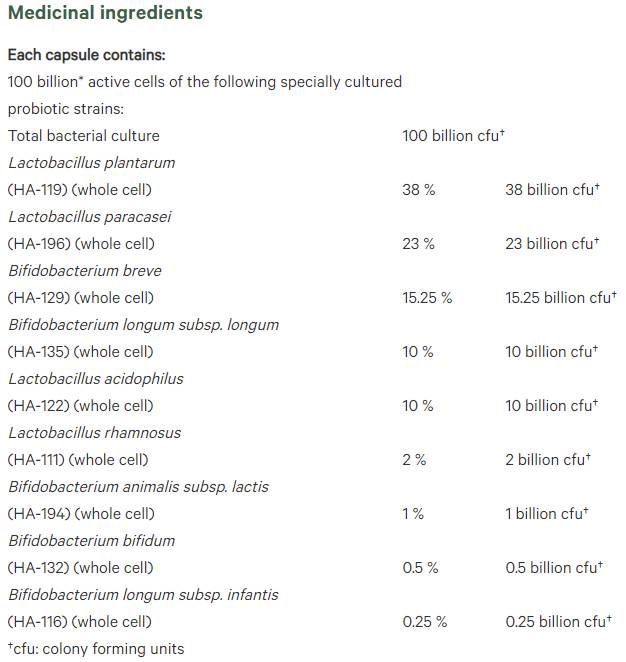Click the Medicinal ingredients heading
Screen dimensions: 626x662
[x=105, y=13]
